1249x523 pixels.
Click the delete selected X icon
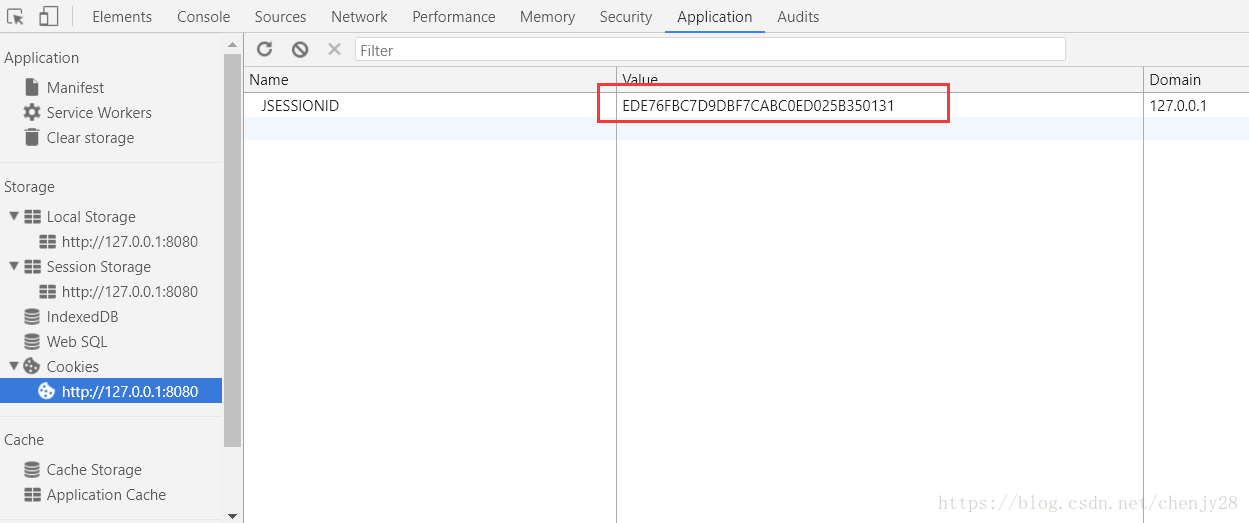point(334,49)
